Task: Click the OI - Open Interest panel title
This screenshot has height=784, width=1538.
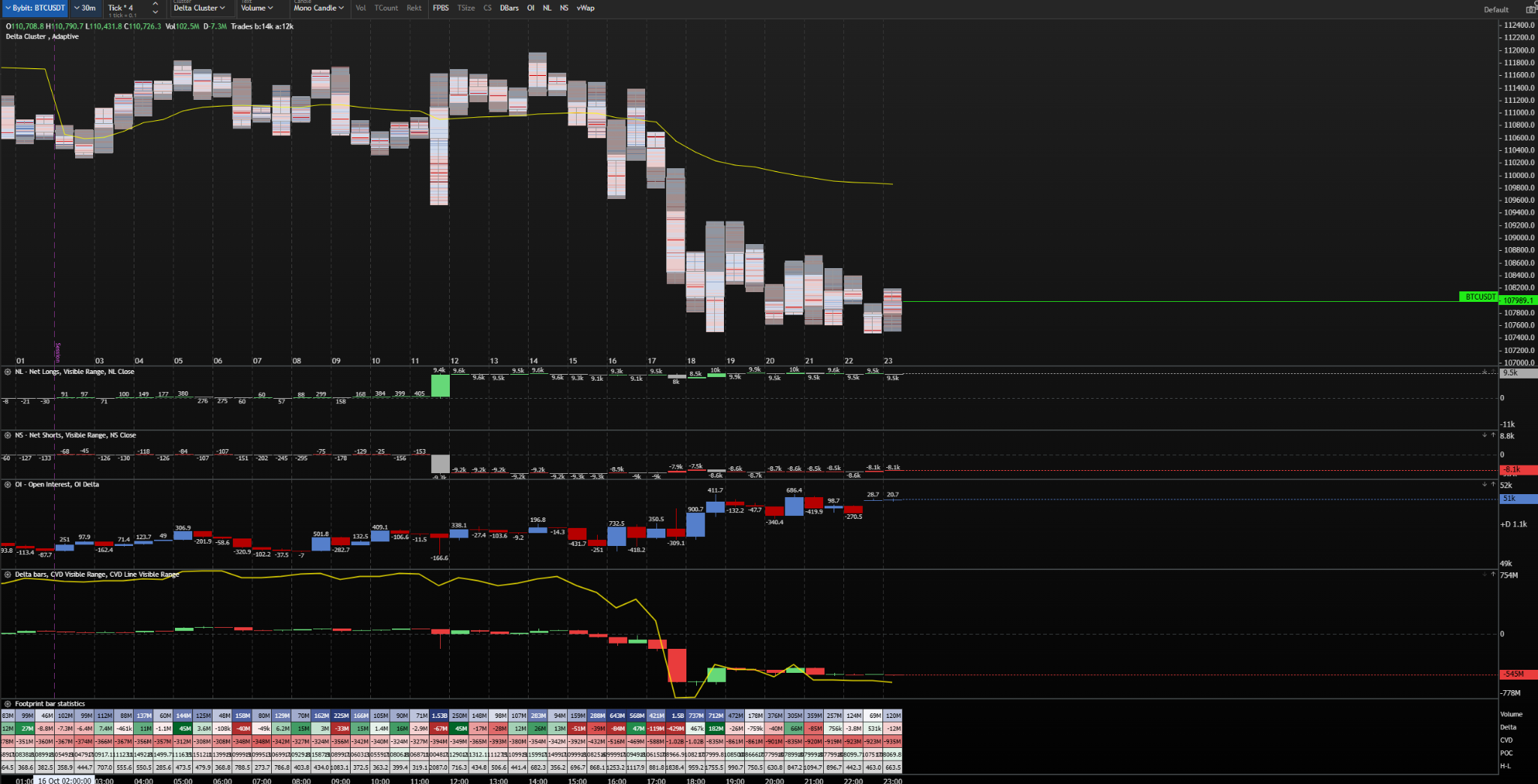Action: 57,484
